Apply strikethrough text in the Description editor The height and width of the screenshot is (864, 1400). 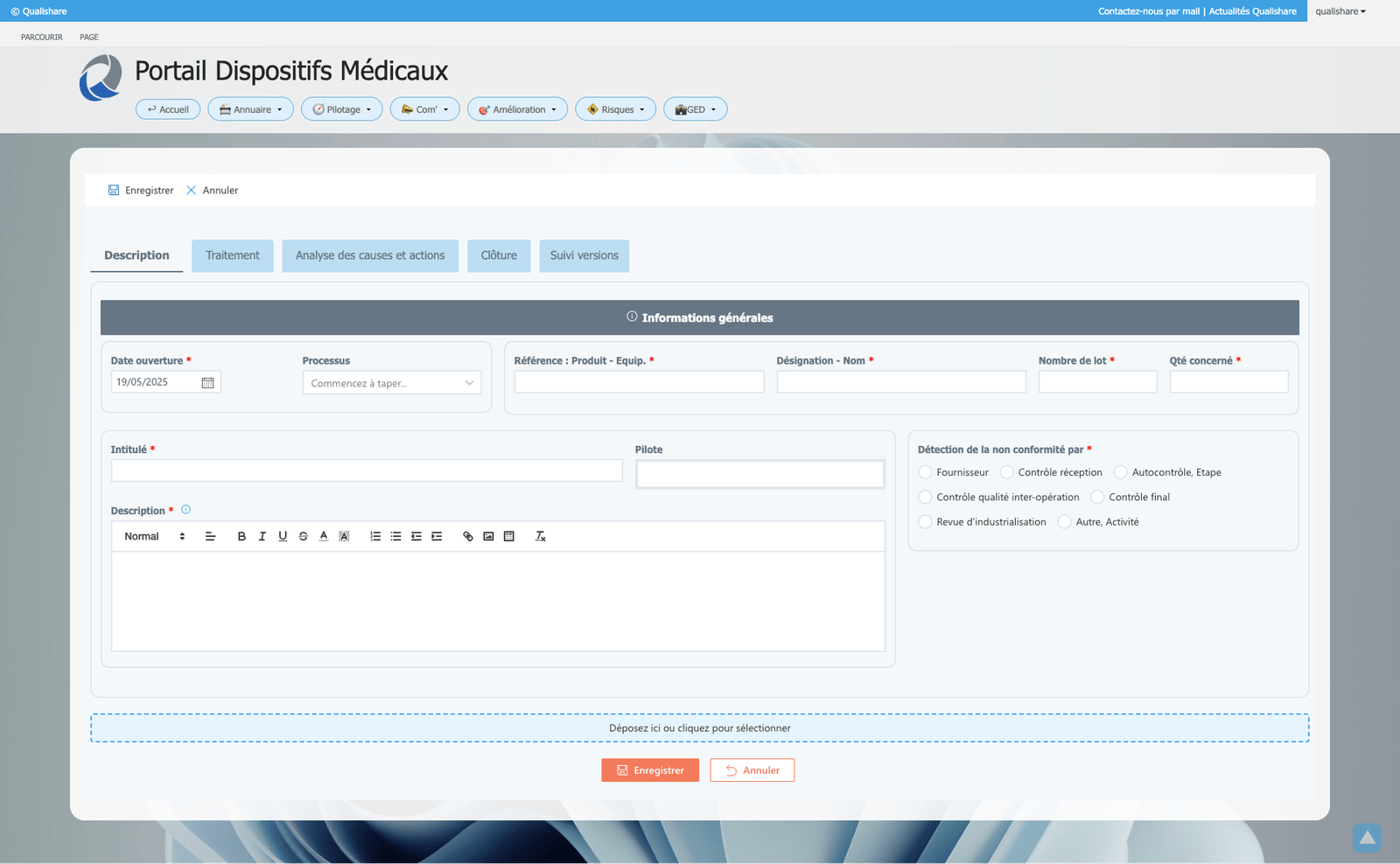[303, 536]
